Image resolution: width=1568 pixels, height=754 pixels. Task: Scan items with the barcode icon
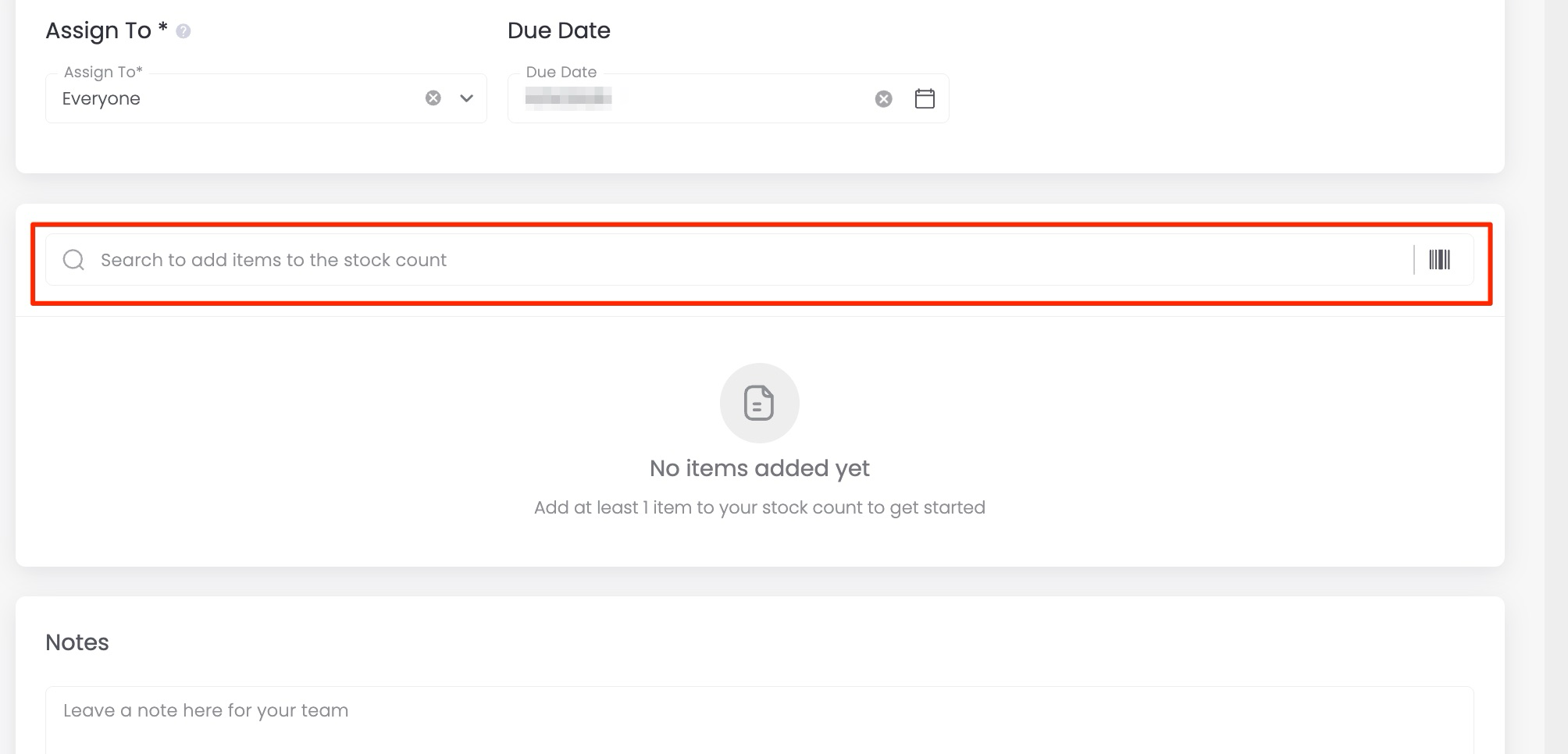1439,260
